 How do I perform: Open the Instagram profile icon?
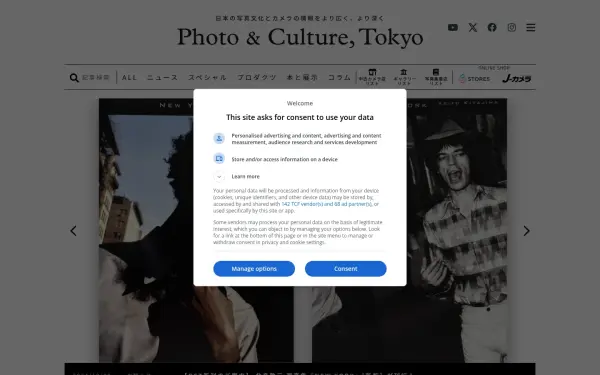point(512,28)
